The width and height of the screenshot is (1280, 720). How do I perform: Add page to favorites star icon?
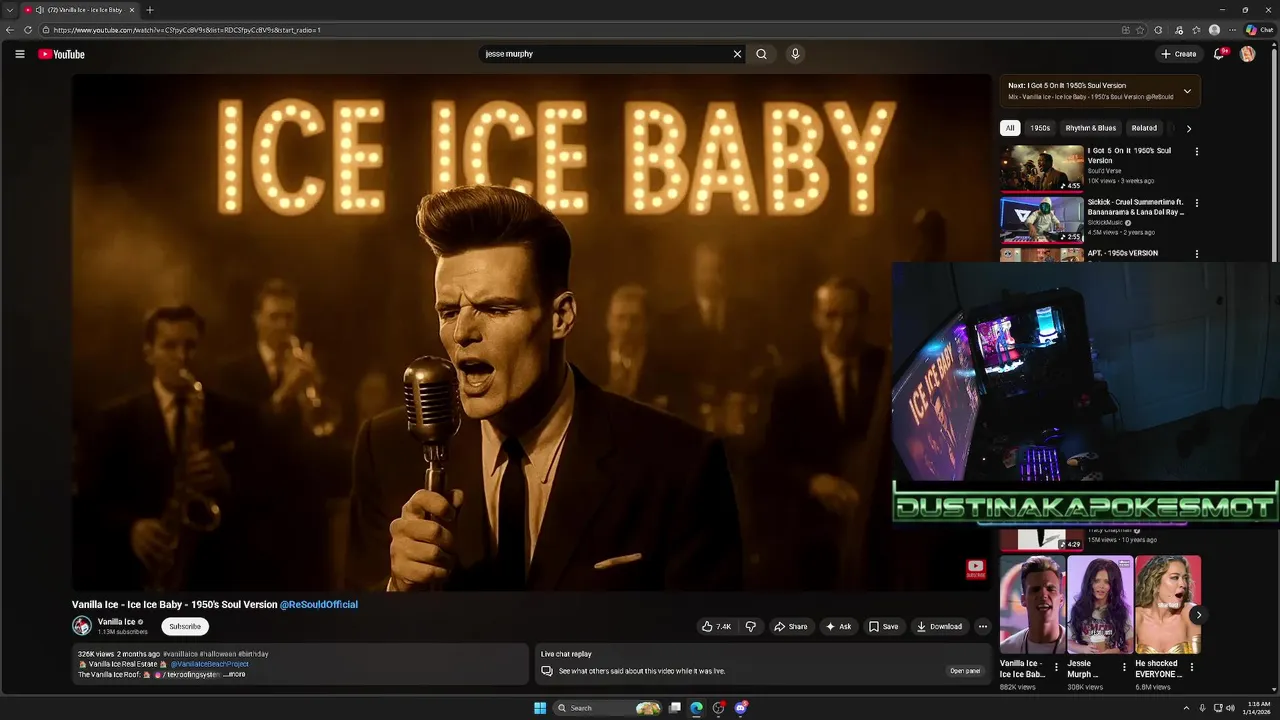point(1140,30)
